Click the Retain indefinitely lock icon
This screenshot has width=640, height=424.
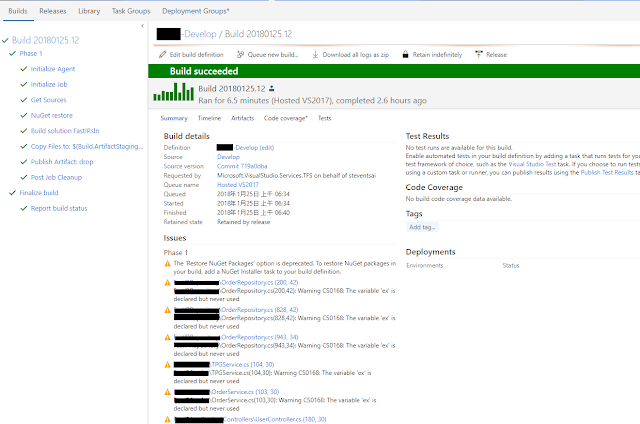click(x=405, y=54)
